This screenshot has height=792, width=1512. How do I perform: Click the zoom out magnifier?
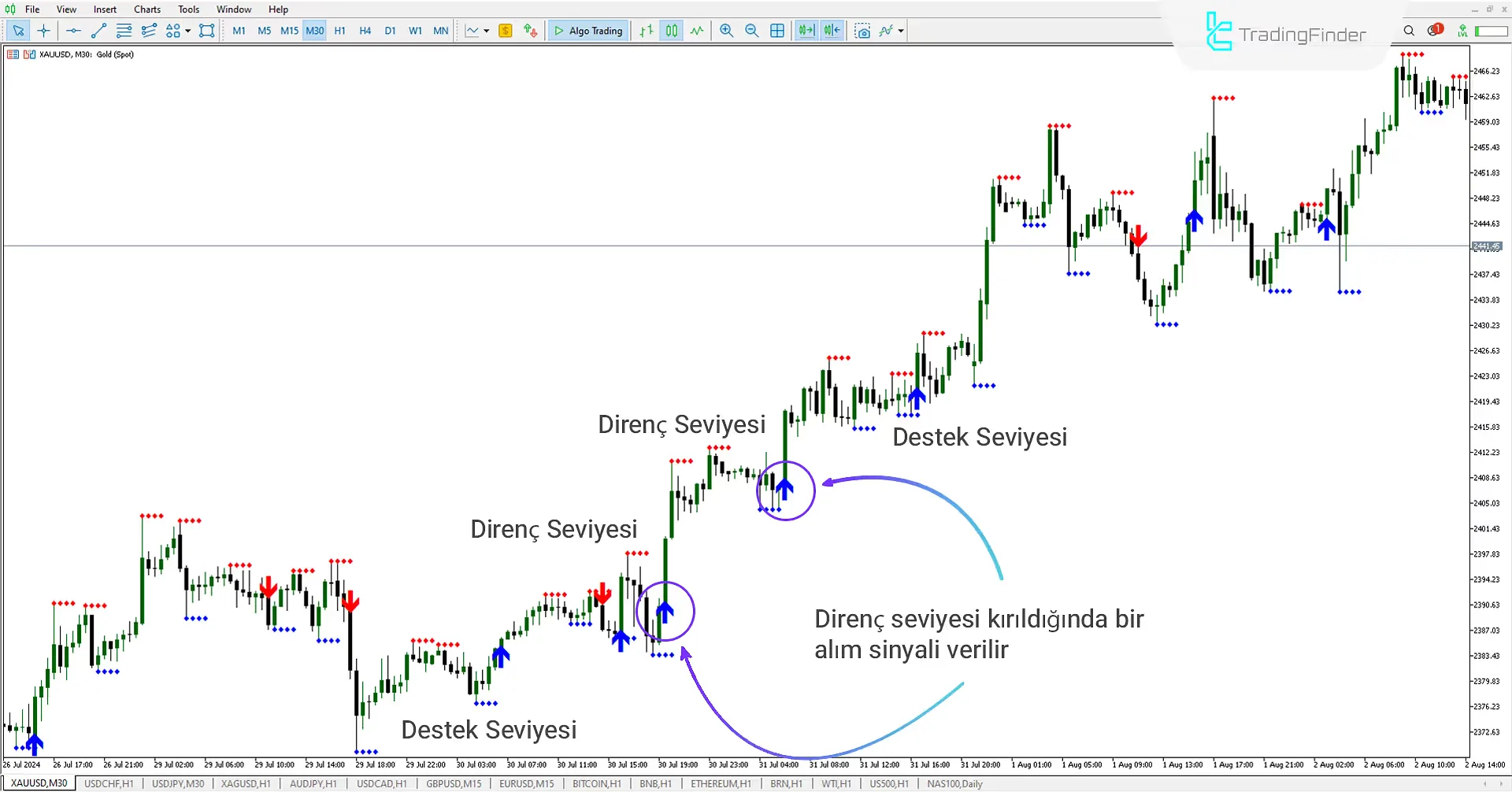tap(751, 31)
